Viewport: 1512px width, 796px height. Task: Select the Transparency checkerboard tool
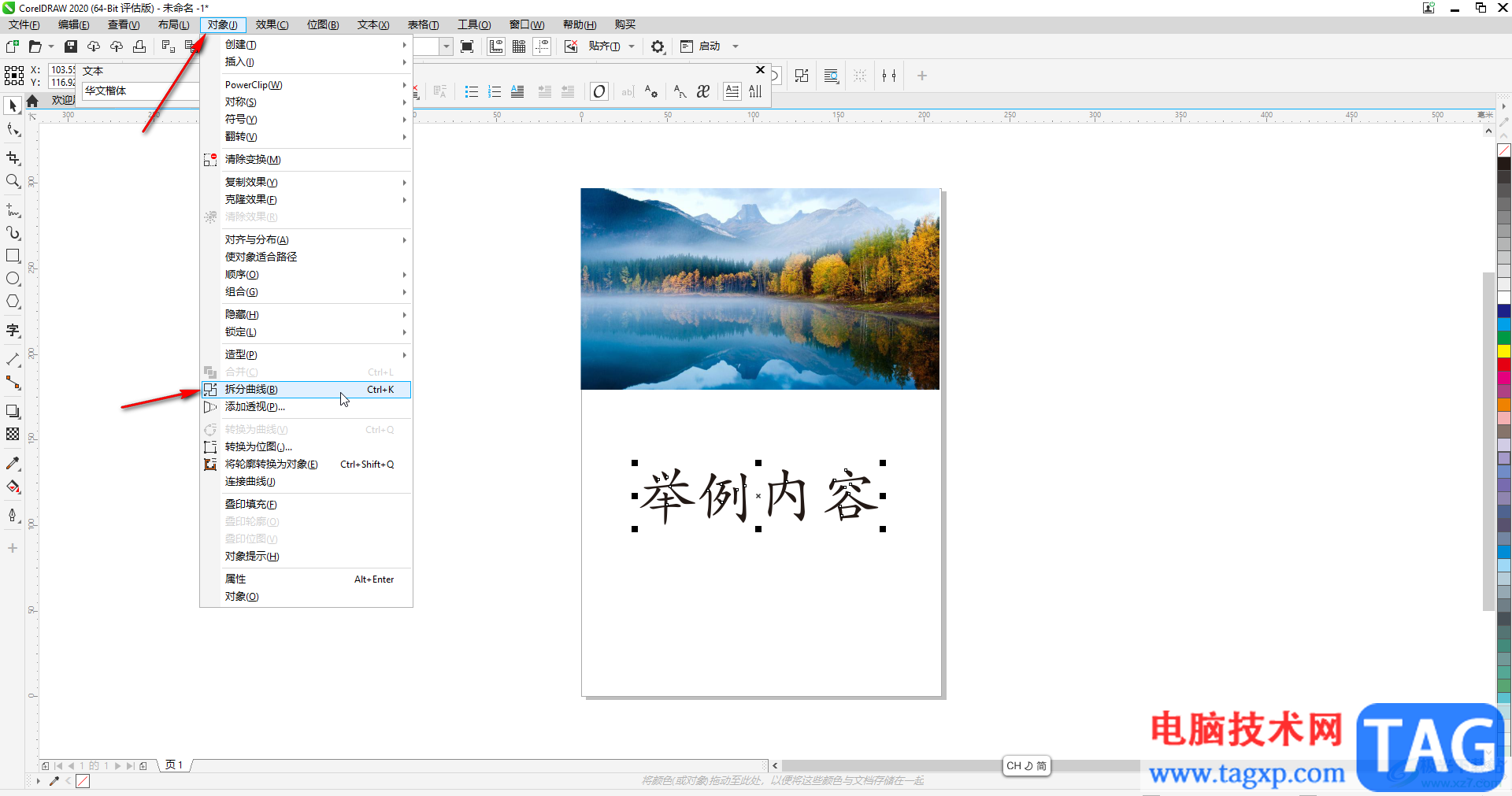click(x=13, y=434)
